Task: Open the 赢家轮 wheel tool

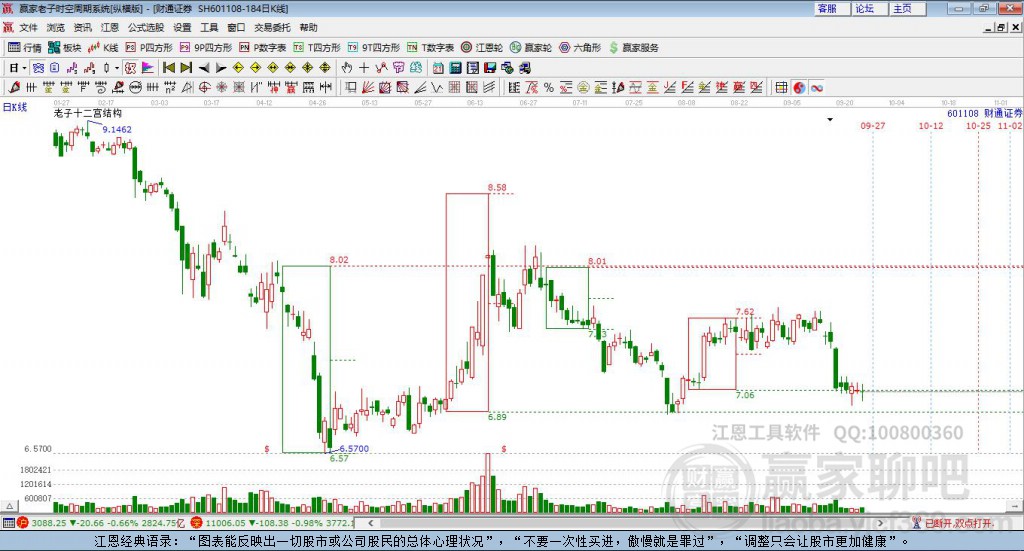Action: click(531, 48)
